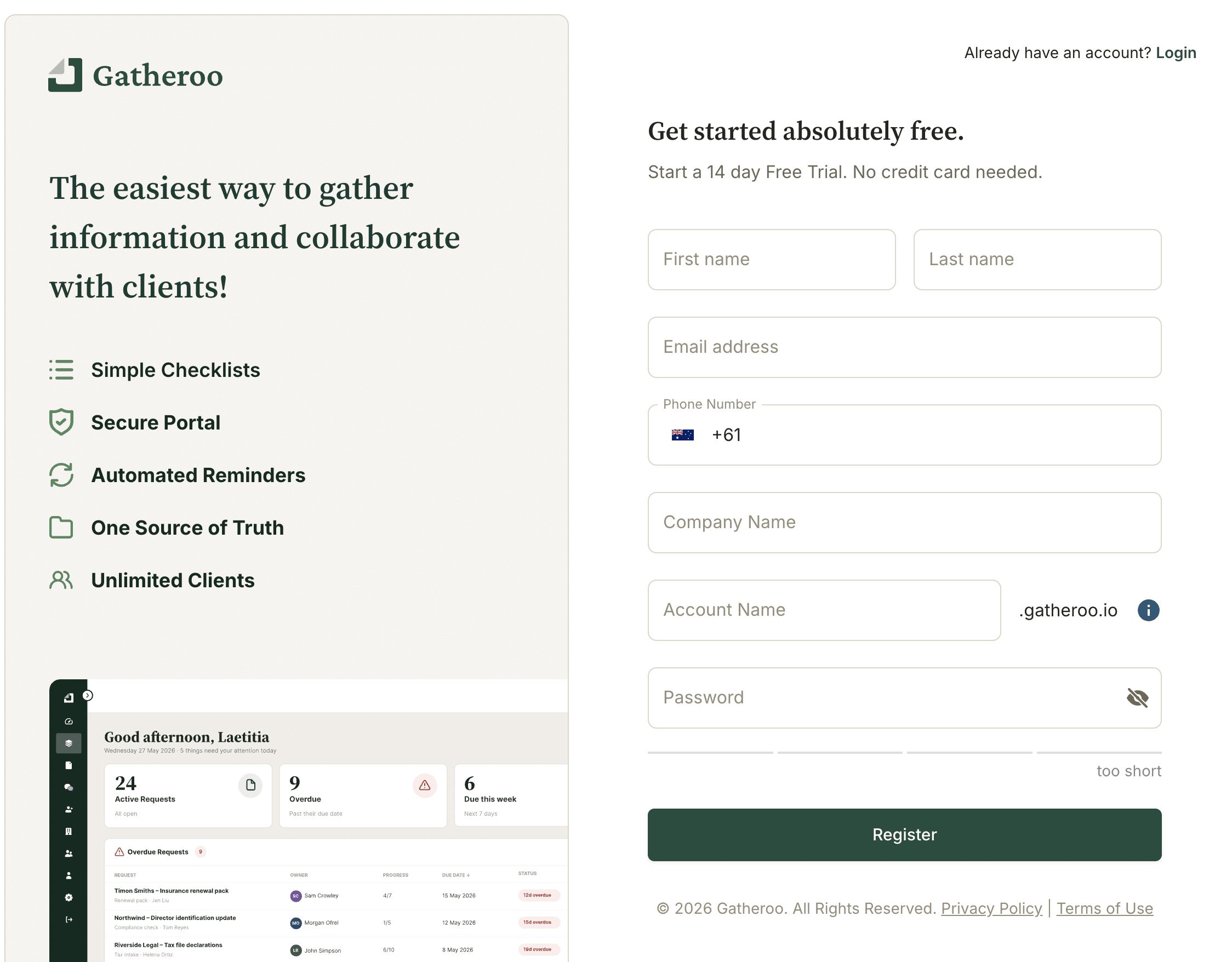
Task: Open the Australia flag country selector
Action: (682, 435)
